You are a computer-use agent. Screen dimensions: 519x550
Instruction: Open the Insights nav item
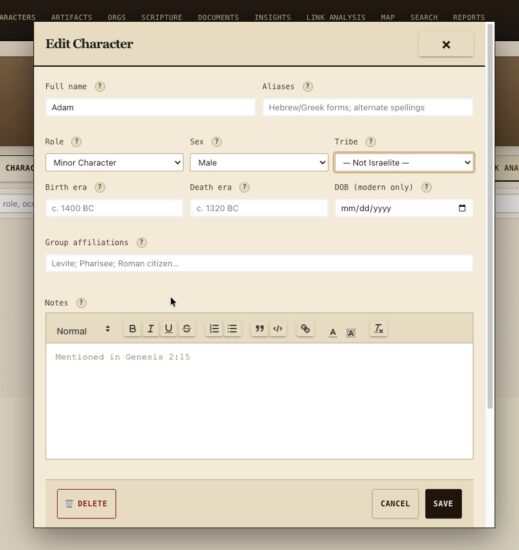pyautogui.click(x=272, y=18)
